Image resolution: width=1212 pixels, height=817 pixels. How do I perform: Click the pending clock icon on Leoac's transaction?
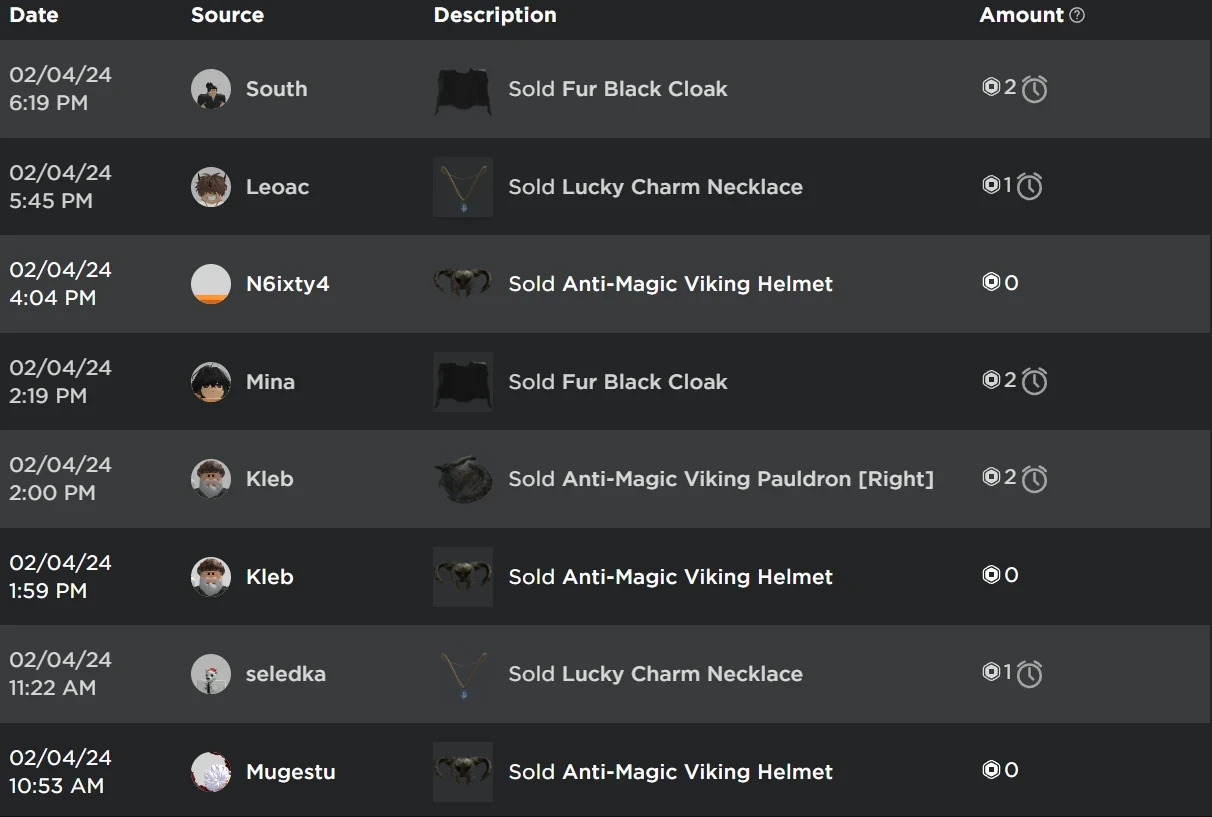point(1030,186)
